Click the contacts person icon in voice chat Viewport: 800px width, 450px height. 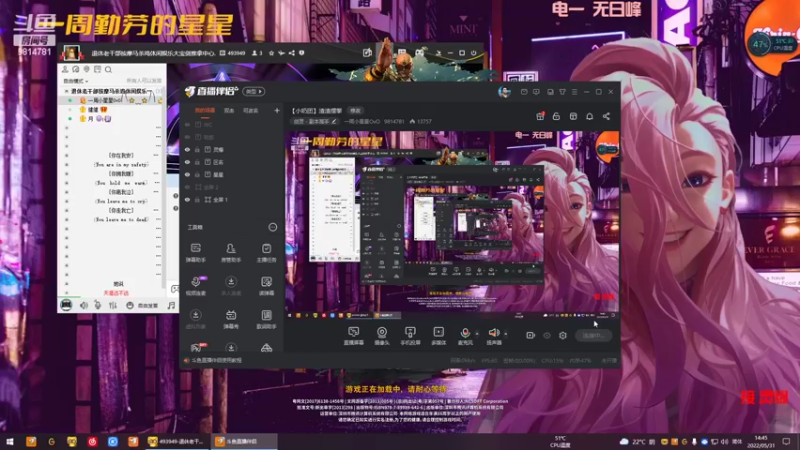(65, 69)
